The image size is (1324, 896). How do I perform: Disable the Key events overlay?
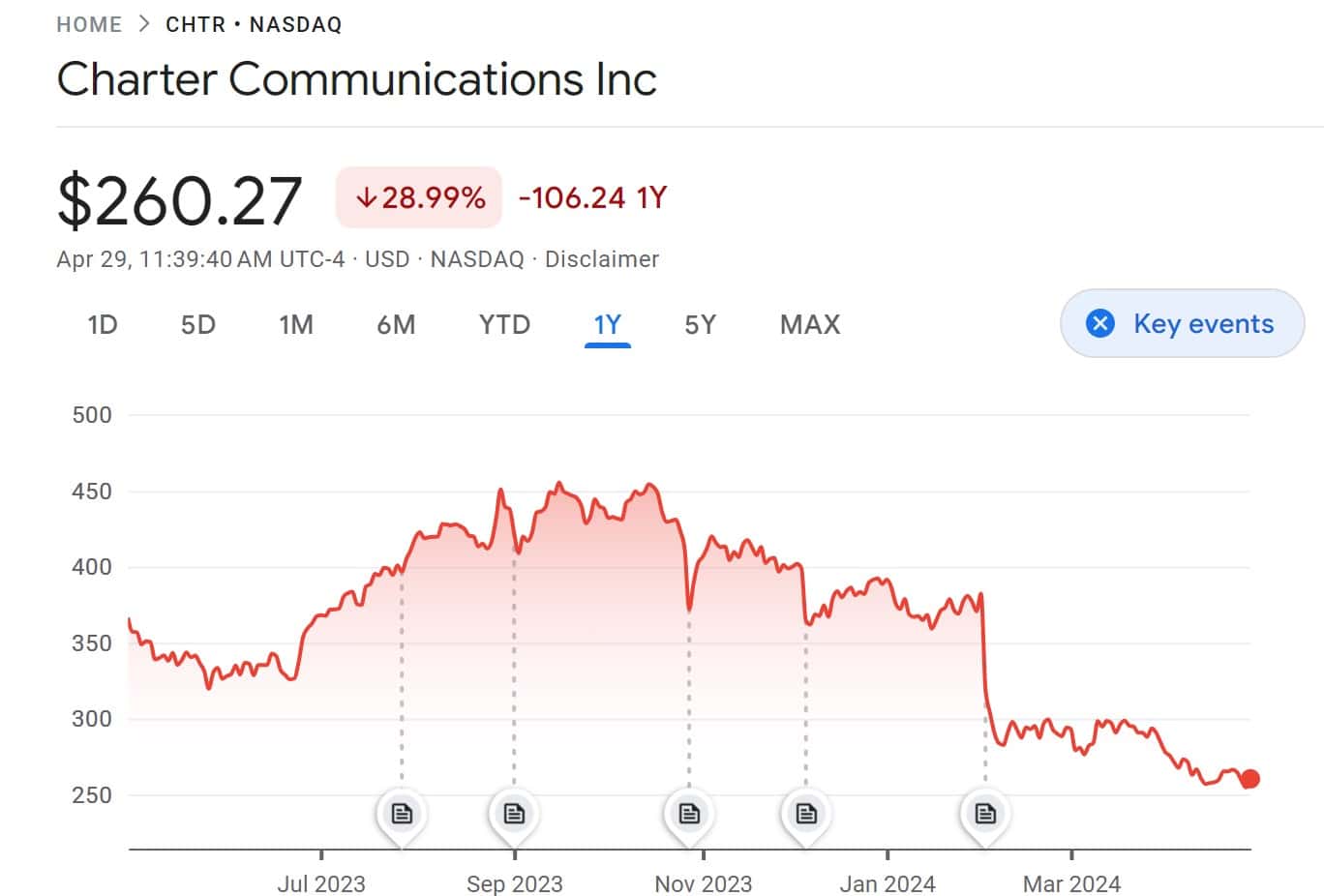tap(1181, 324)
